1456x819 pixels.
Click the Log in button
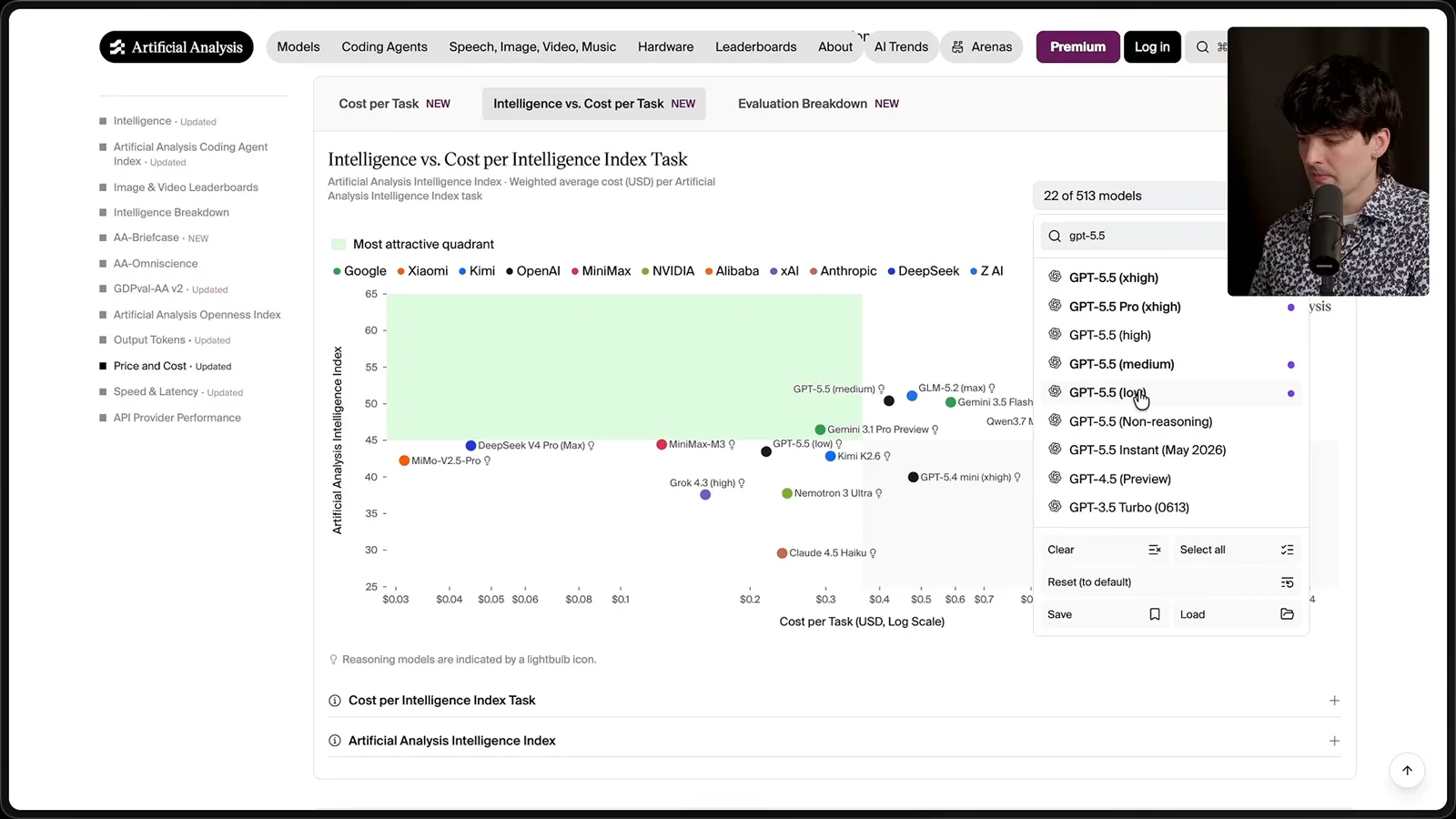1152,47
